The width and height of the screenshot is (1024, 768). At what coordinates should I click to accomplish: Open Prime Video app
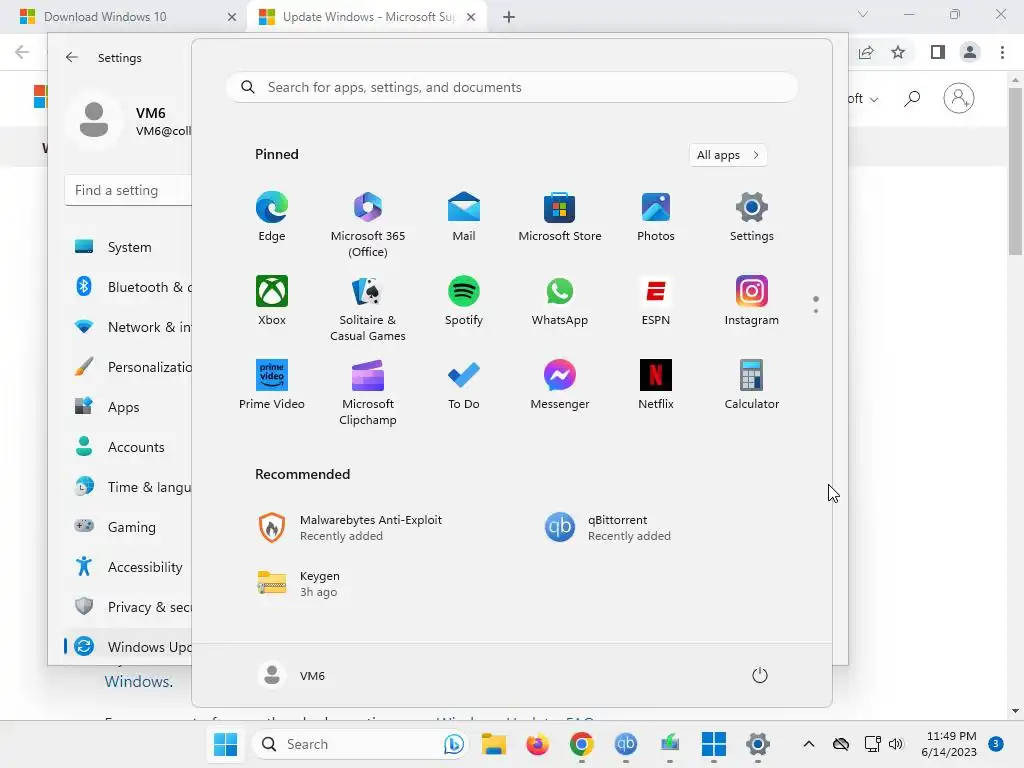tap(272, 385)
